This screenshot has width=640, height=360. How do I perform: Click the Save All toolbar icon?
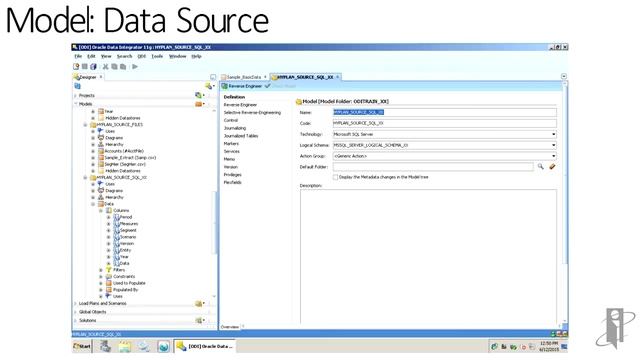pyautogui.click(x=93, y=67)
